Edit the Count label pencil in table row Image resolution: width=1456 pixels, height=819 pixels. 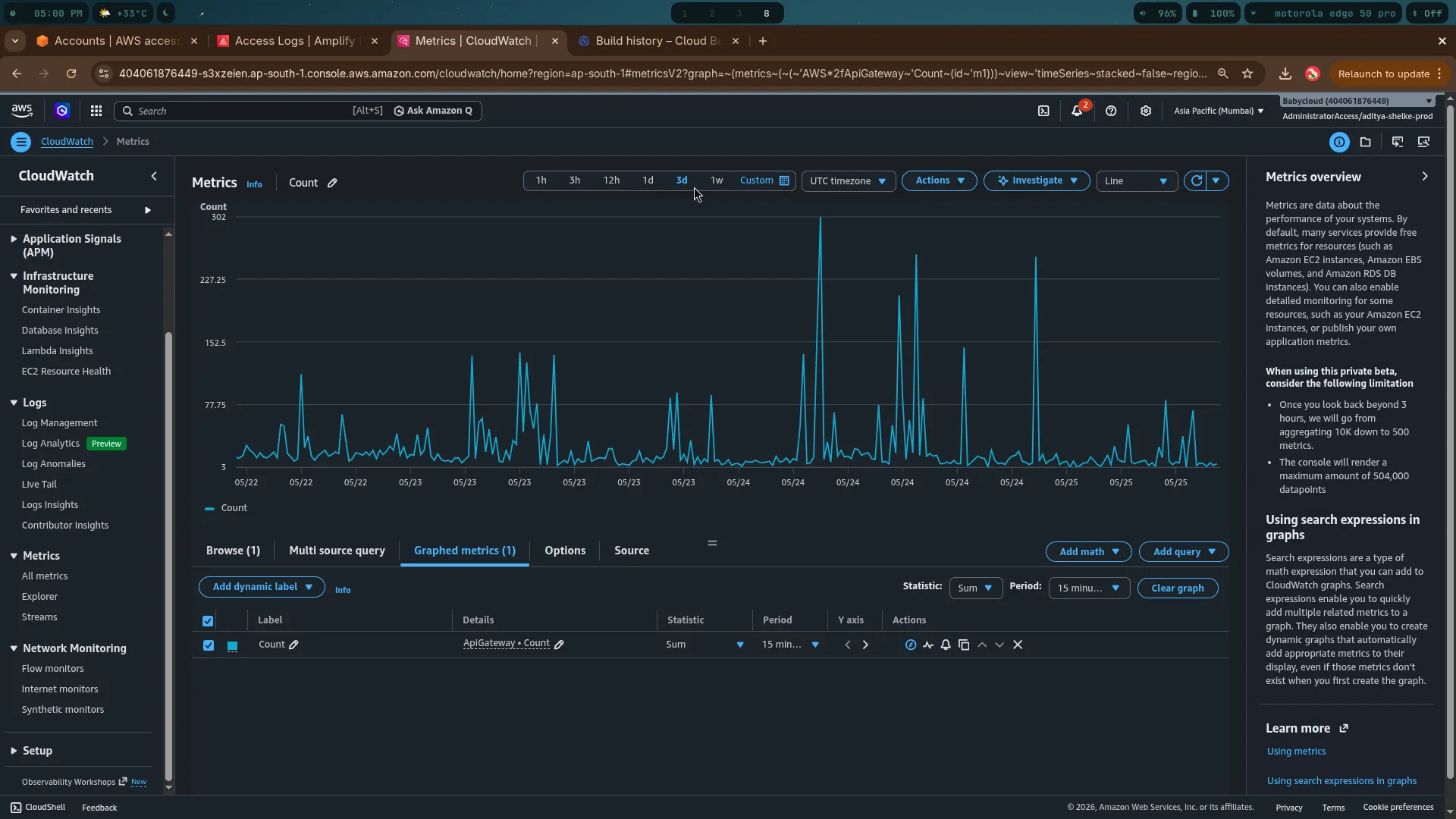(x=293, y=645)
